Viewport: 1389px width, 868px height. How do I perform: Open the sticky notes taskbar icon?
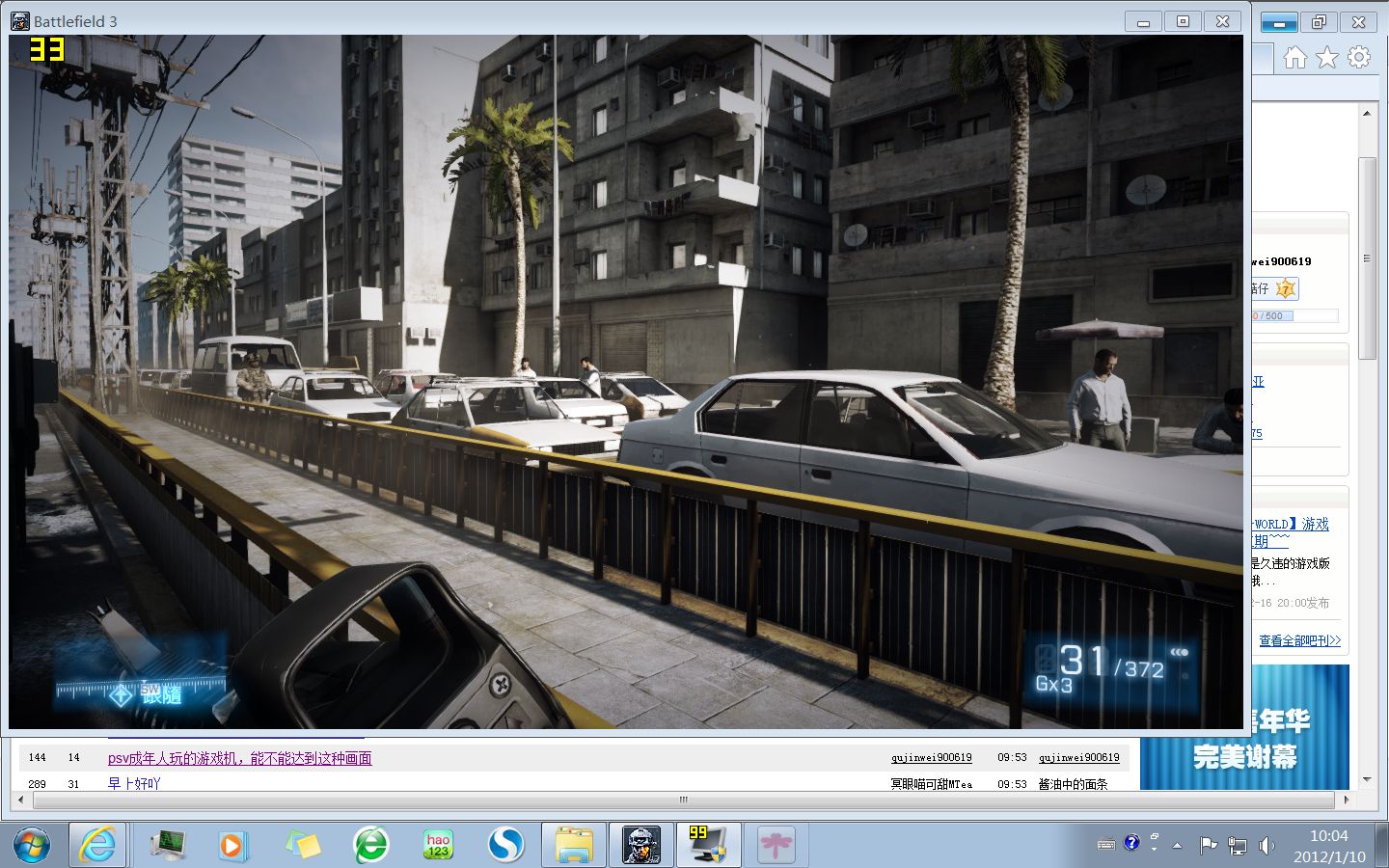(303, 845)
